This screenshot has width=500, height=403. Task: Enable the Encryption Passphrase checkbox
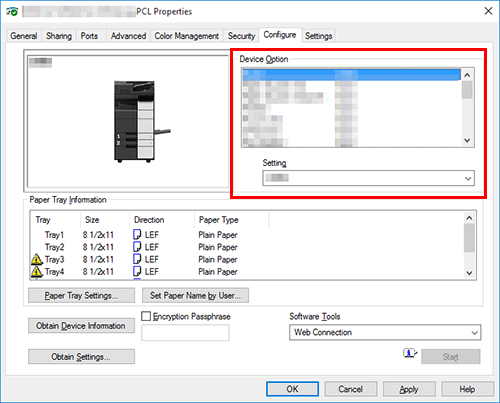(146, 316)
